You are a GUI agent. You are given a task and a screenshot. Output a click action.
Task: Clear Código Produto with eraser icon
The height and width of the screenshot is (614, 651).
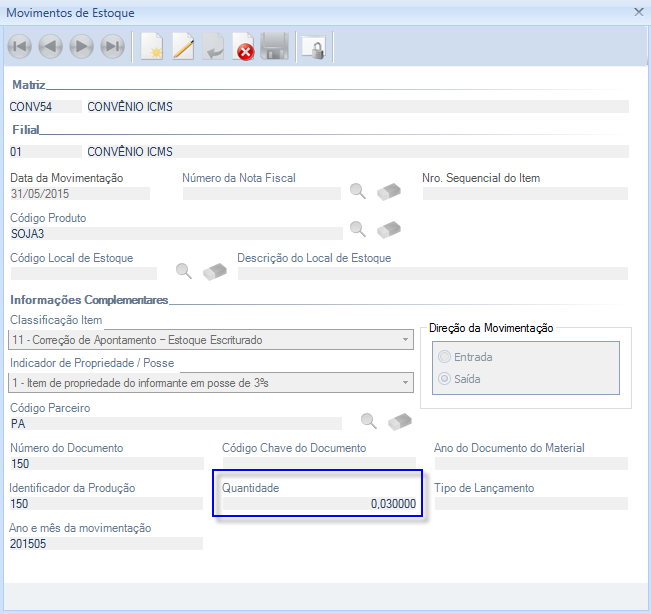[389, 230]
